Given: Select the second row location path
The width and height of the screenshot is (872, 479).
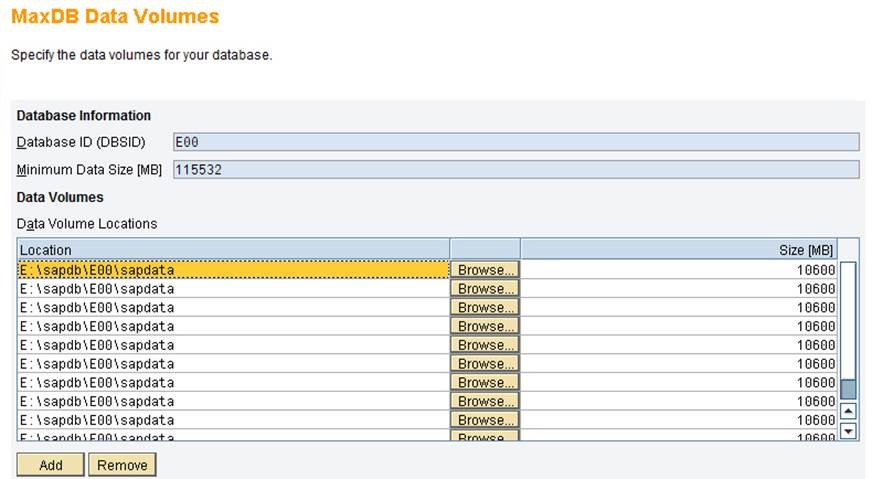Looking at the screenshot, I should [97, 289].
